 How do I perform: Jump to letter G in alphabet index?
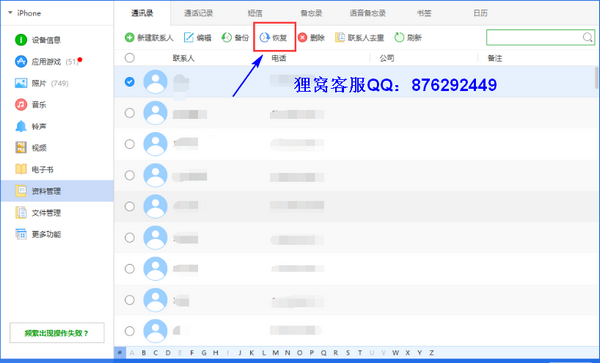click(x=204, y=353)
